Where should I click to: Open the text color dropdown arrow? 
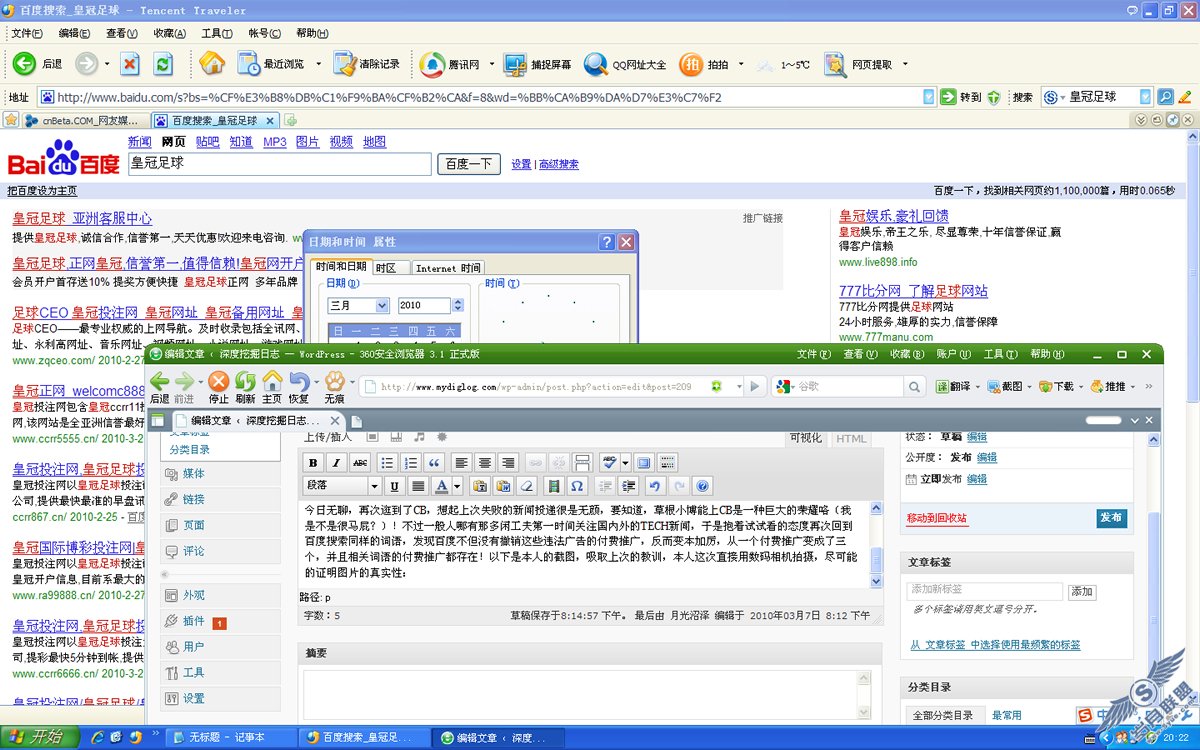(457, 486)
